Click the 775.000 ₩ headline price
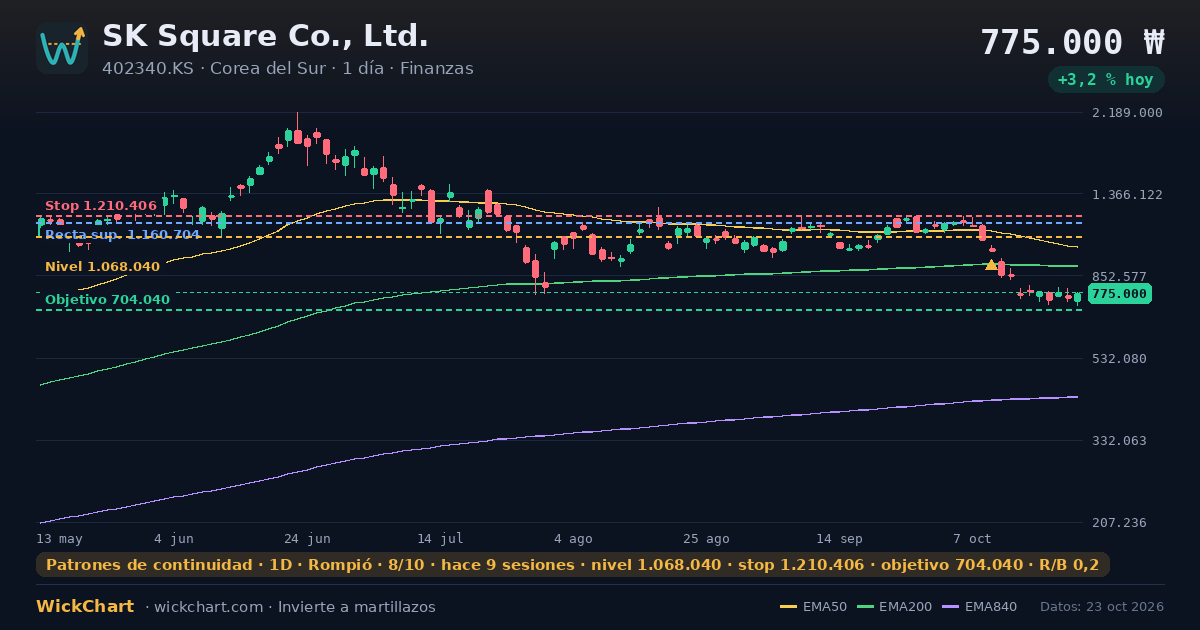The width and height of the screenshot is (1200, 630). (1073, 42)
